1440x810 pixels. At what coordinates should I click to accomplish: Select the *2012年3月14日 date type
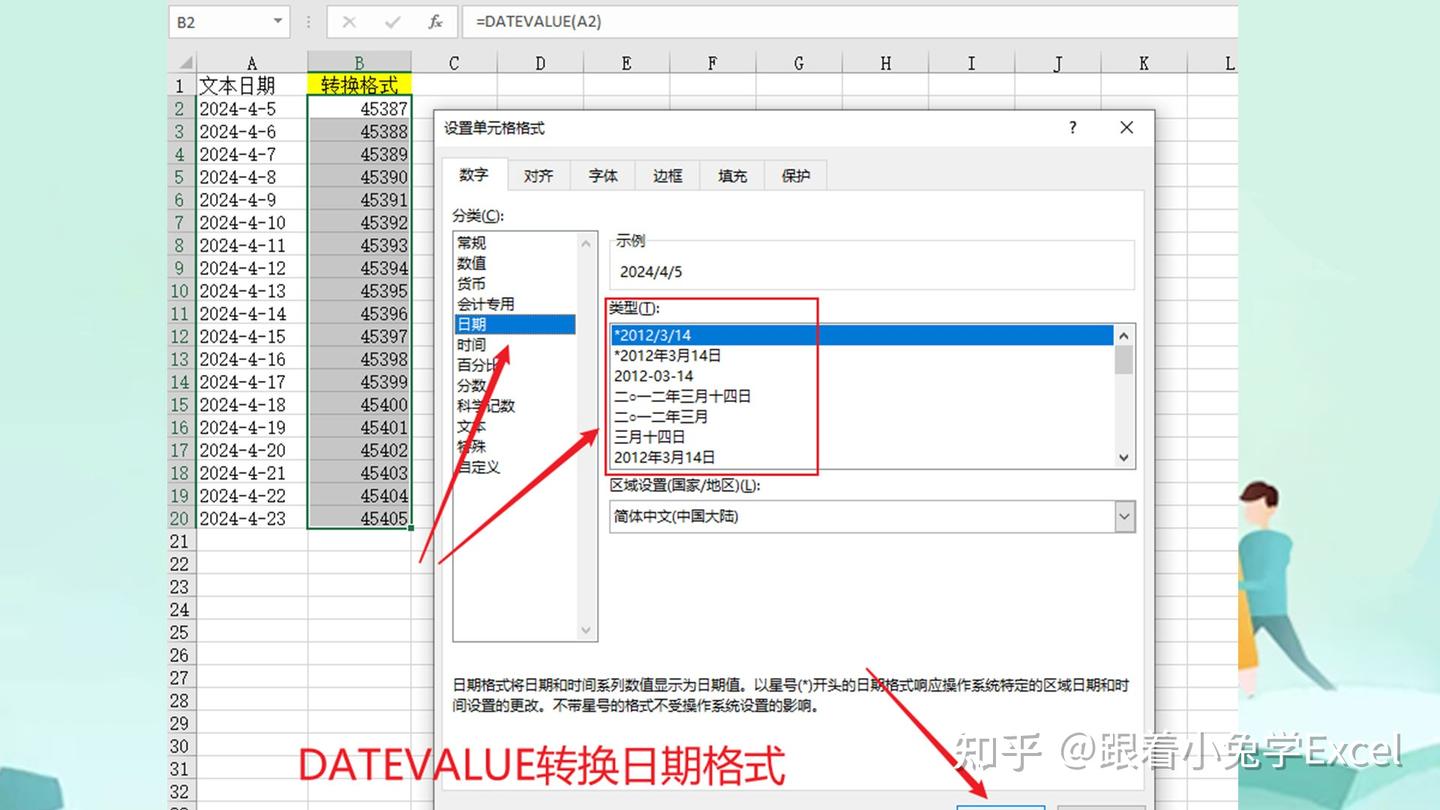[x=667, y=356]
